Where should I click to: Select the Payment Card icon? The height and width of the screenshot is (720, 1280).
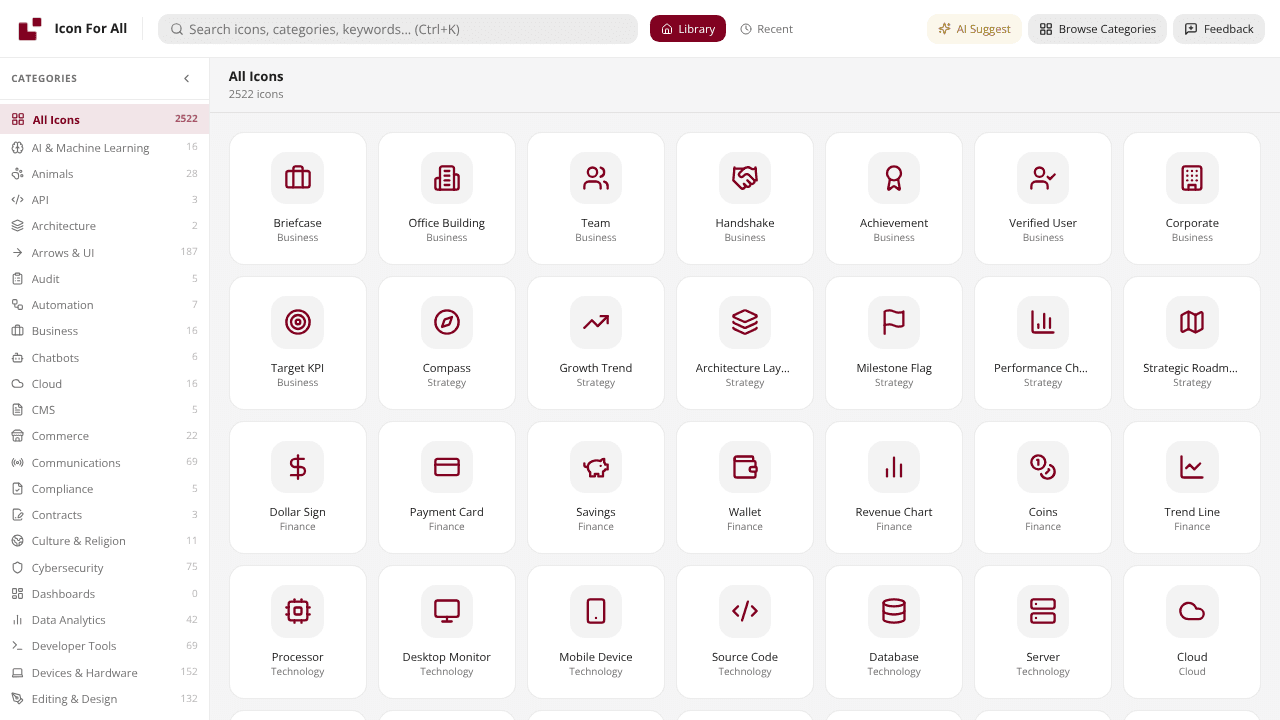[447, 487]
